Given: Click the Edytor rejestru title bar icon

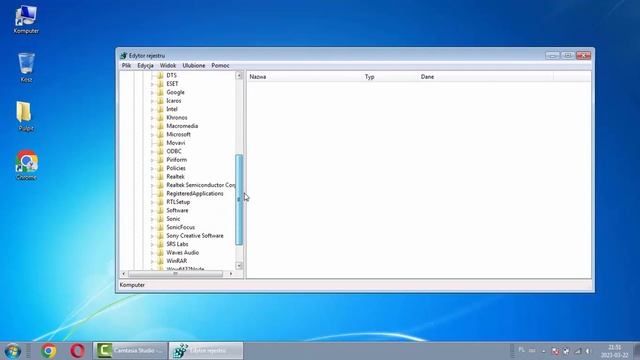Looking at the screenshot, I should [x=123, y=56].
